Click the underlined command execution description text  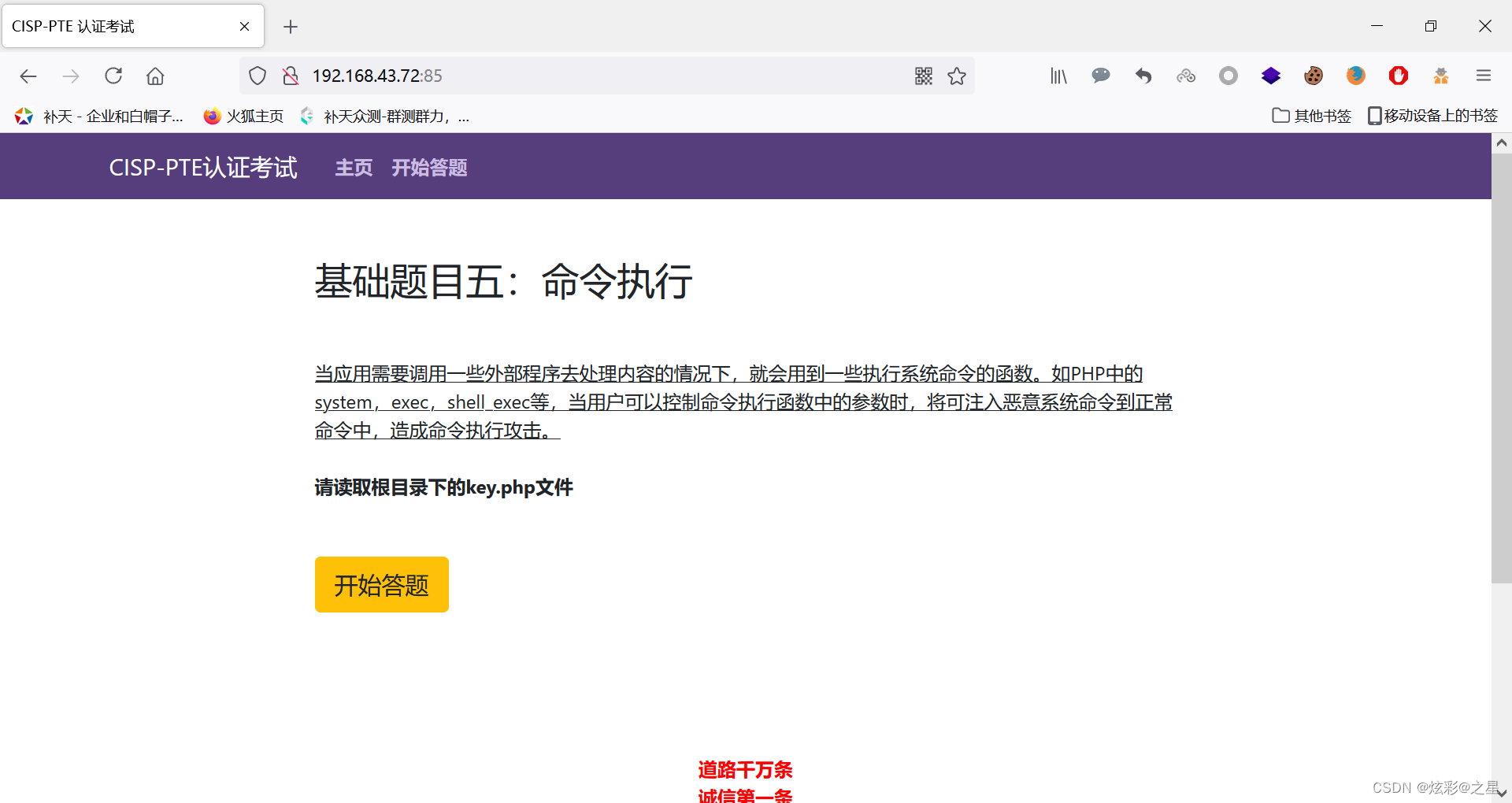pyautogui.click(x=743, y=401)
